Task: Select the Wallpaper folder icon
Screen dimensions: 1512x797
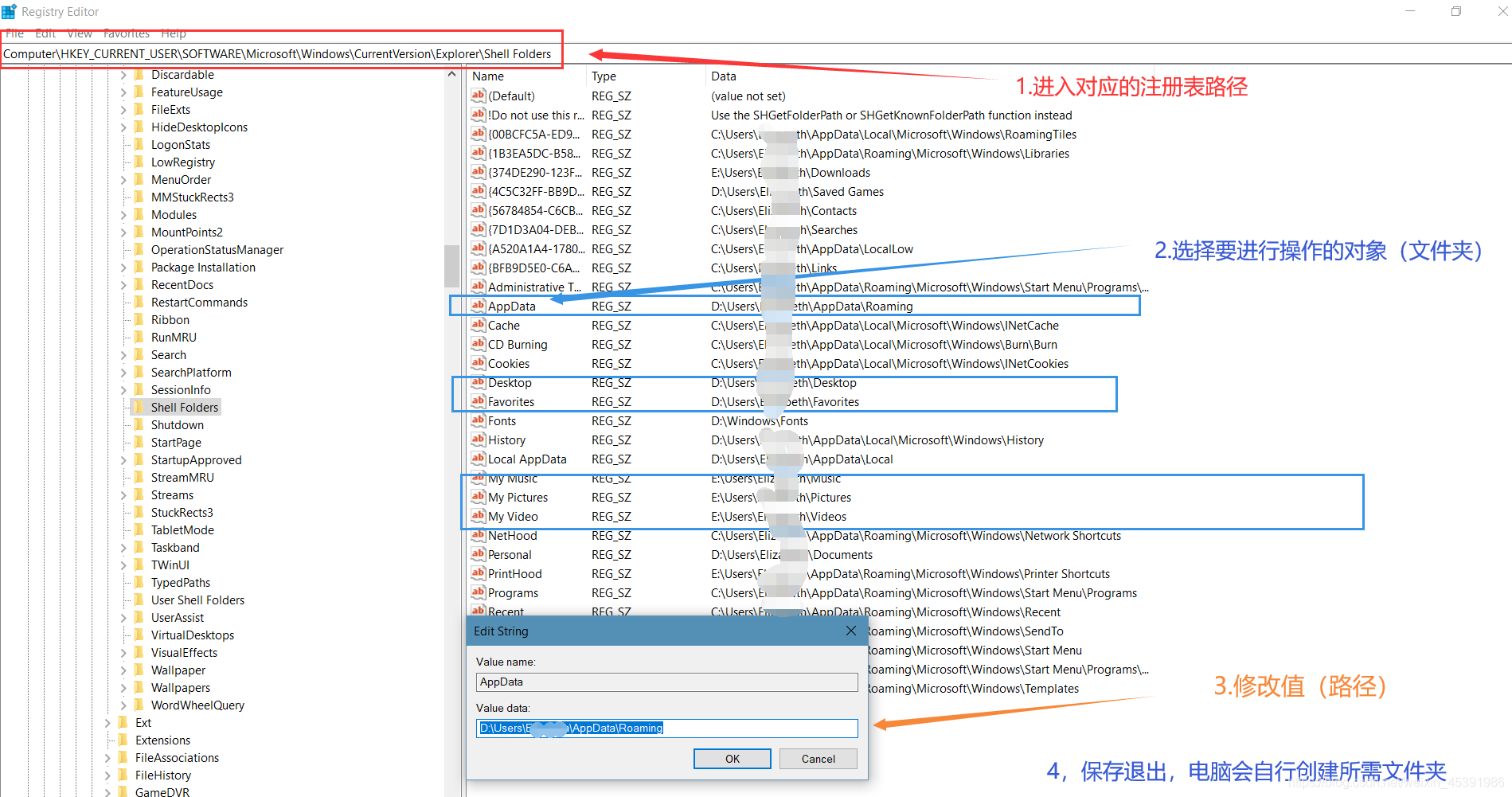Action: [139, 670]
